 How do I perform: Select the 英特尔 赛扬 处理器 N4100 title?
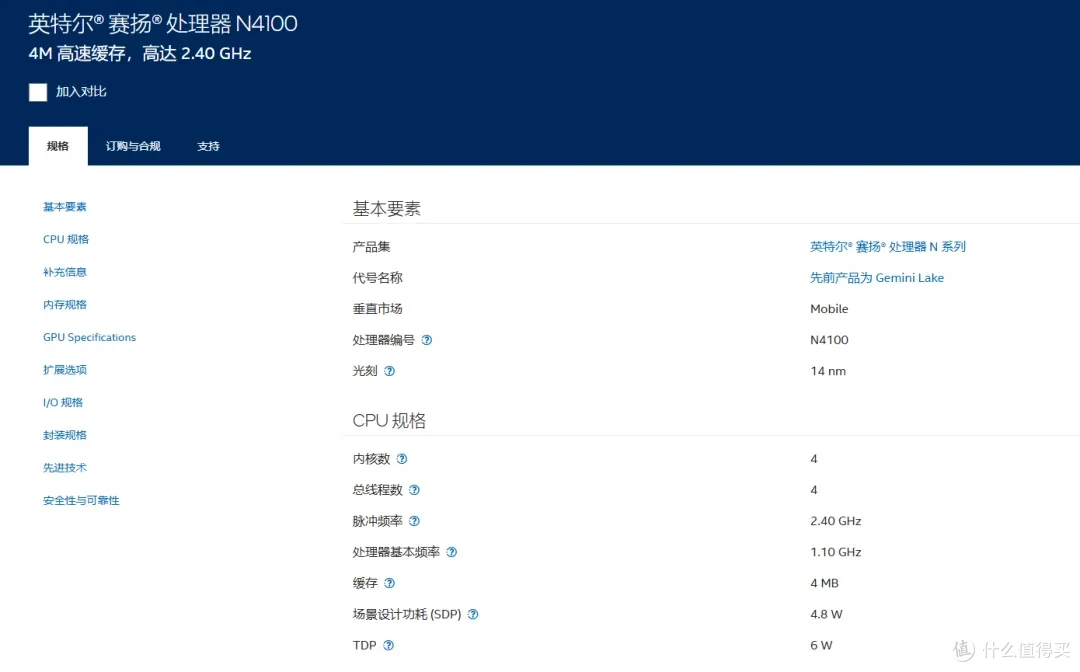163,23
